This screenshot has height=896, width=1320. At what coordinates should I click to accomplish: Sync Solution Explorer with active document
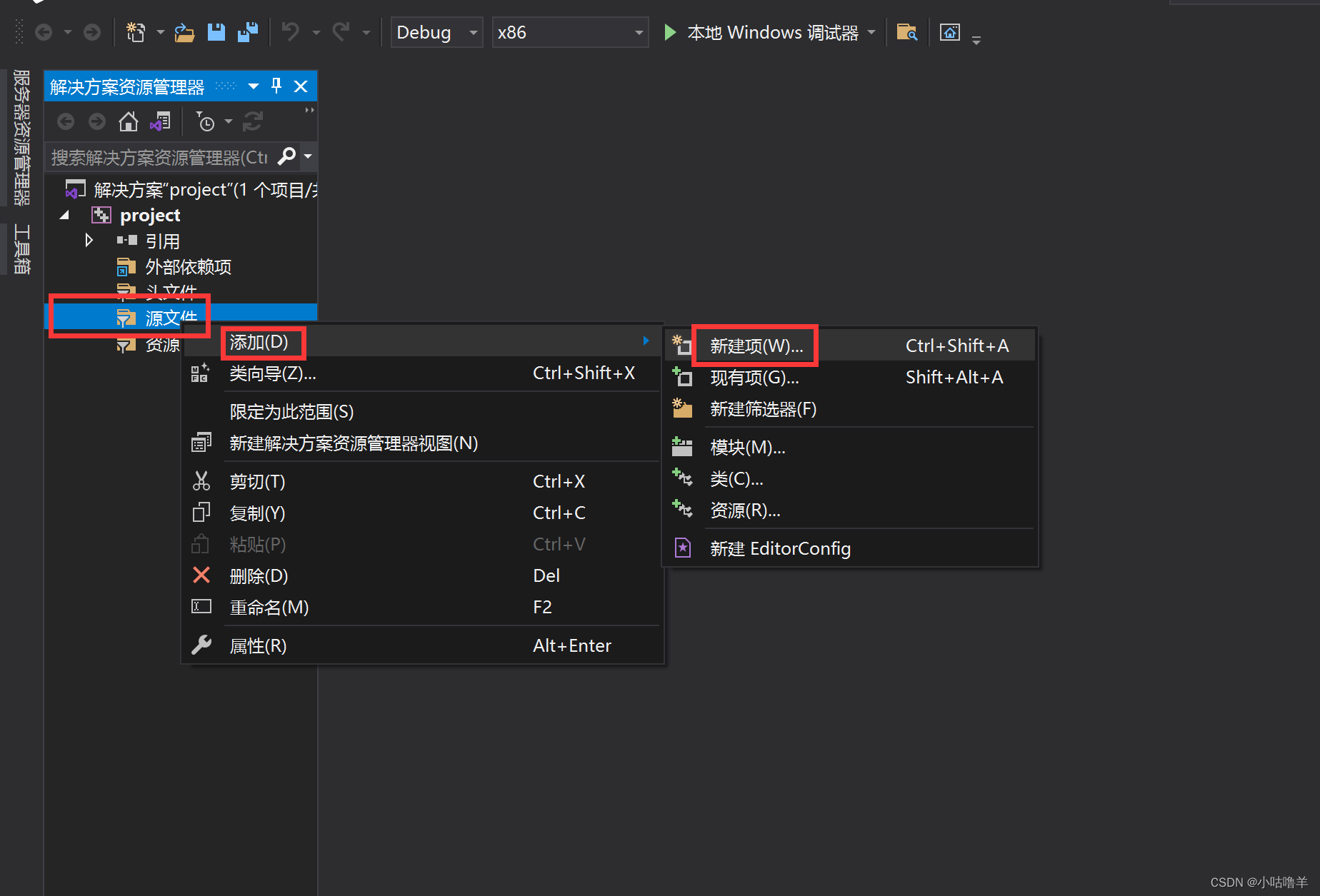click(160, 121)
